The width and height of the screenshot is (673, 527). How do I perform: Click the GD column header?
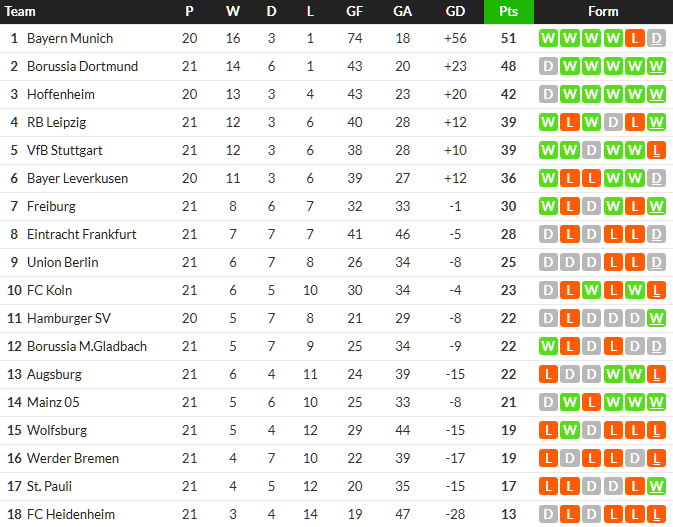(x=455, y=12)
